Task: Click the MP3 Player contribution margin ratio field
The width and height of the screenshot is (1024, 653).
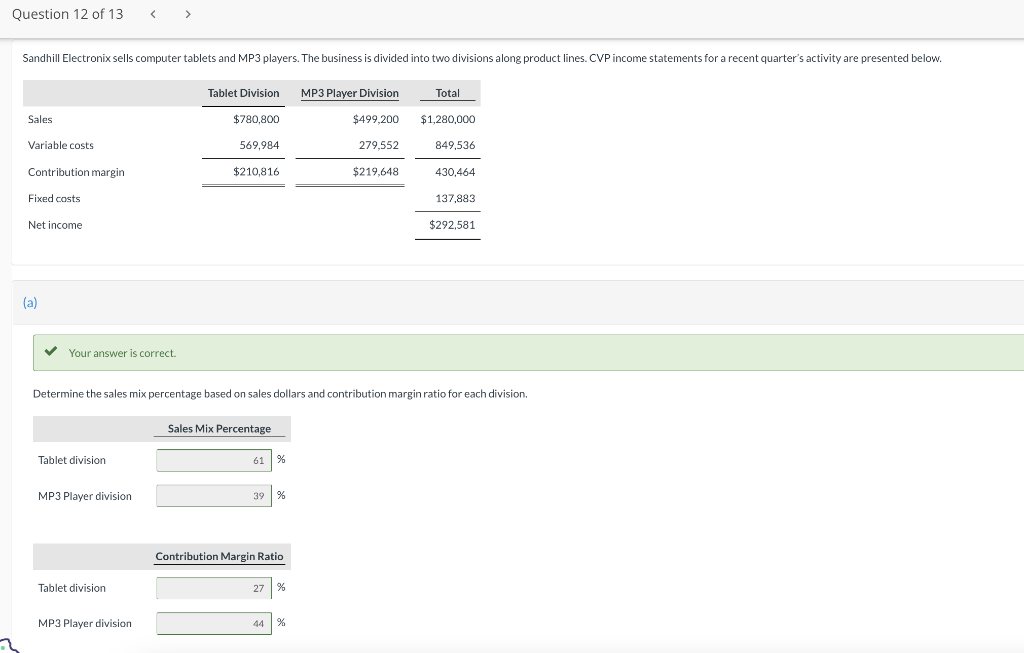Action: (x=213, y=623)
